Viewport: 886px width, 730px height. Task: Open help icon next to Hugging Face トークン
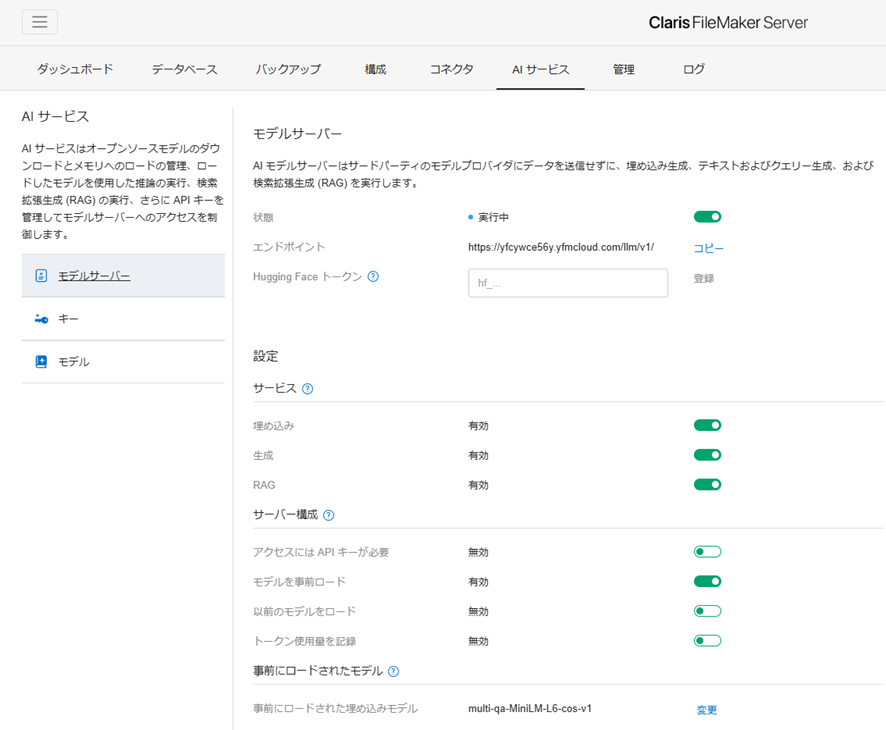point(373,276)
